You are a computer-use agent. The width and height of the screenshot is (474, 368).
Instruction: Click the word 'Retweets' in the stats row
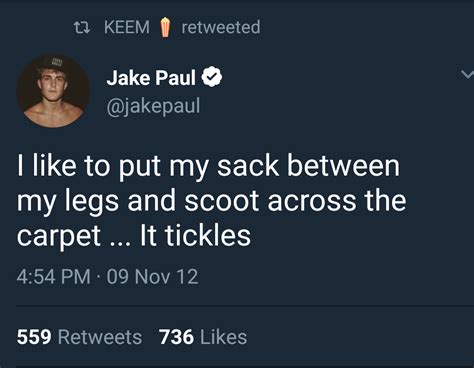coord(100,337)
